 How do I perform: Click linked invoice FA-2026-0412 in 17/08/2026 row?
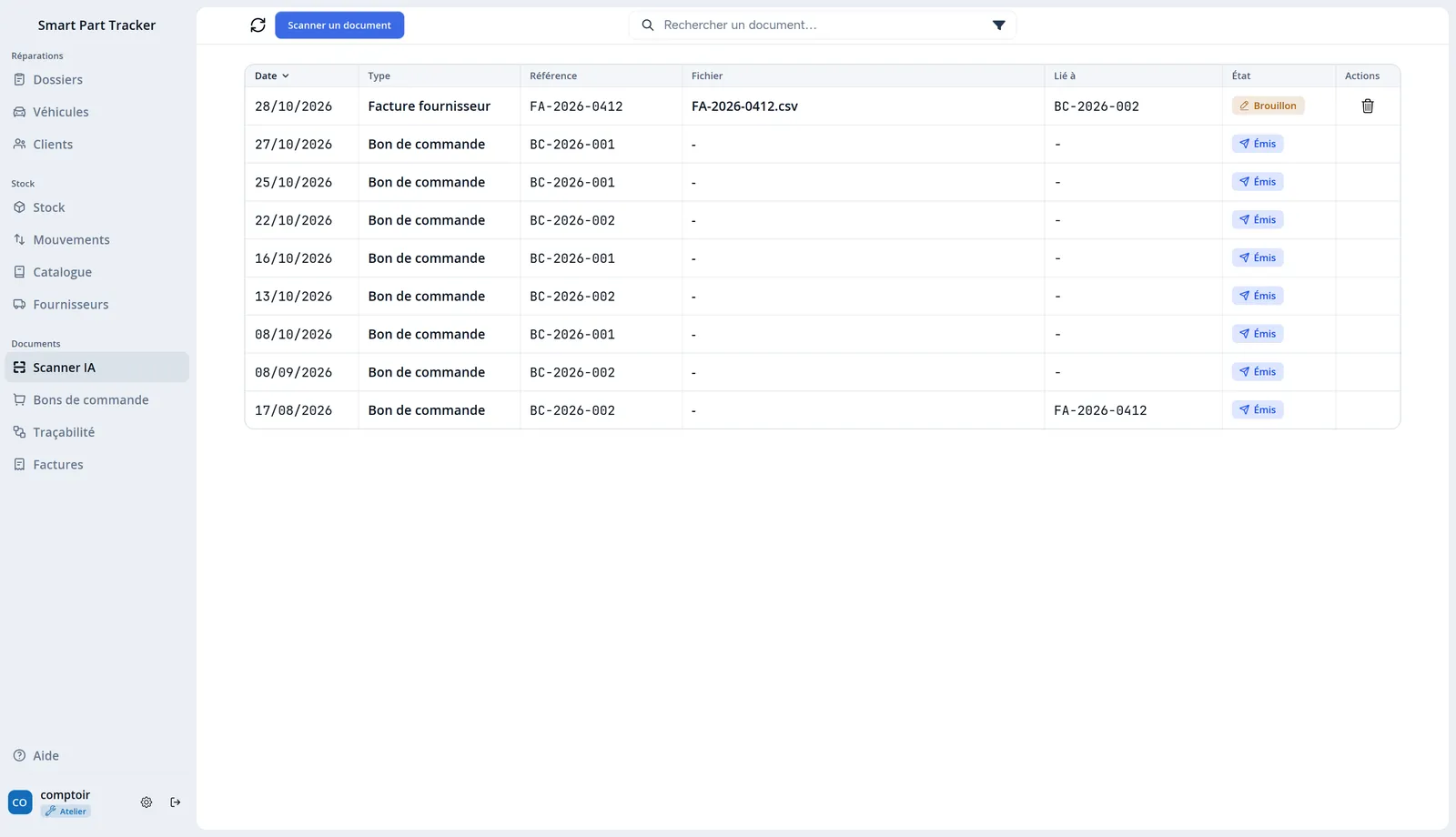(x=1100, y=410)
